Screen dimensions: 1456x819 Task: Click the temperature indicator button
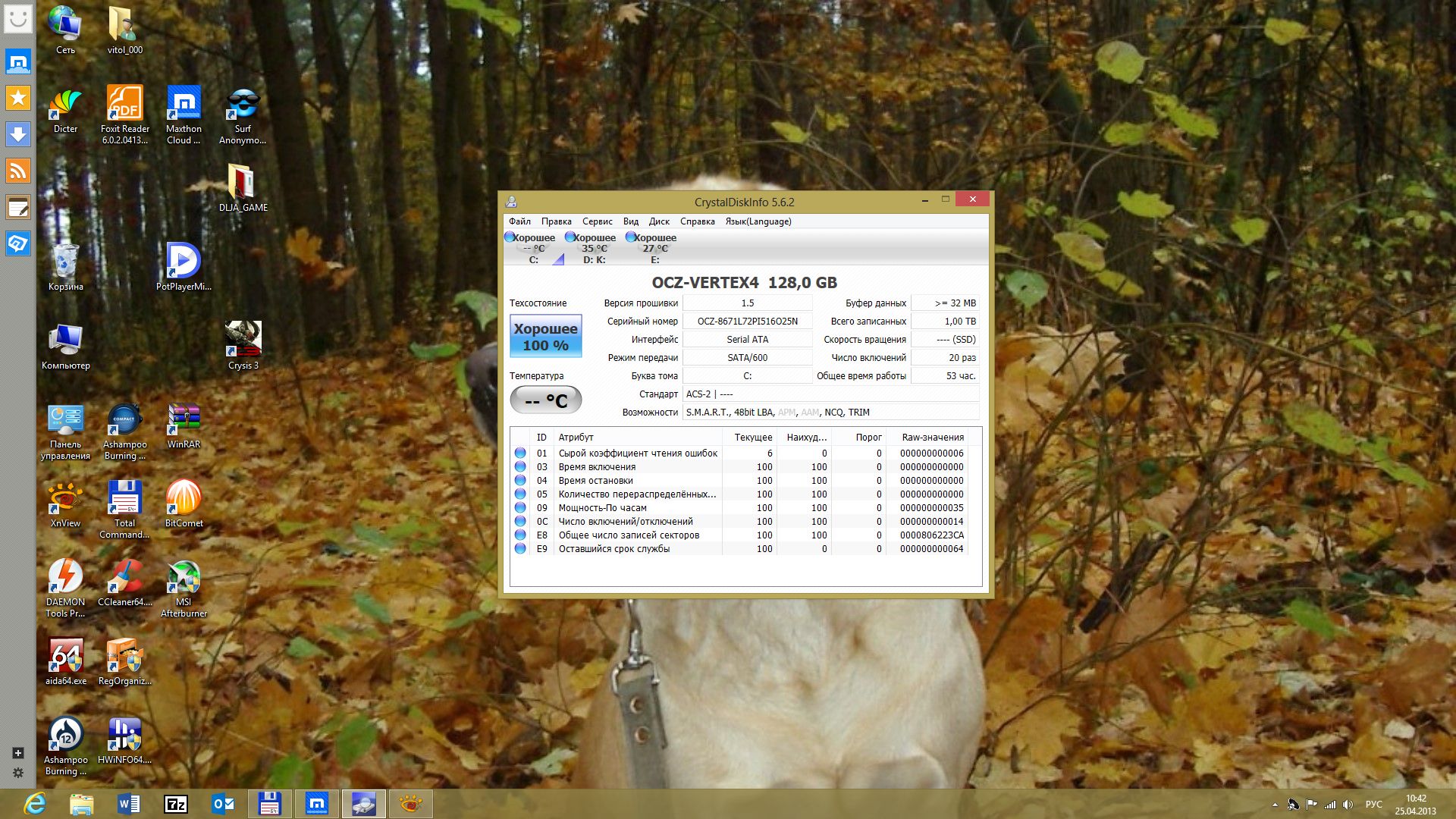coord(545,400)
